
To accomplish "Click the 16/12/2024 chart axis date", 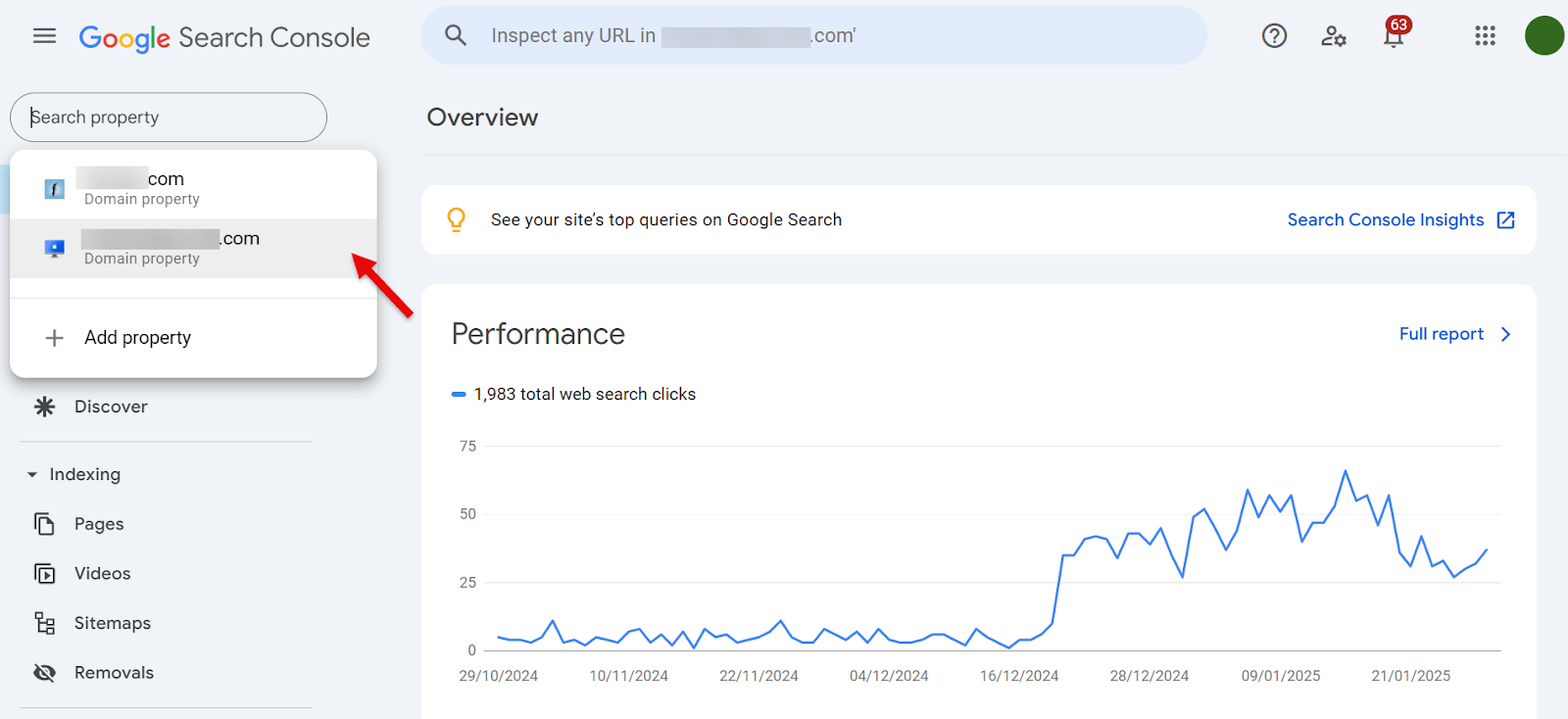I will (x=1019, y=676).
